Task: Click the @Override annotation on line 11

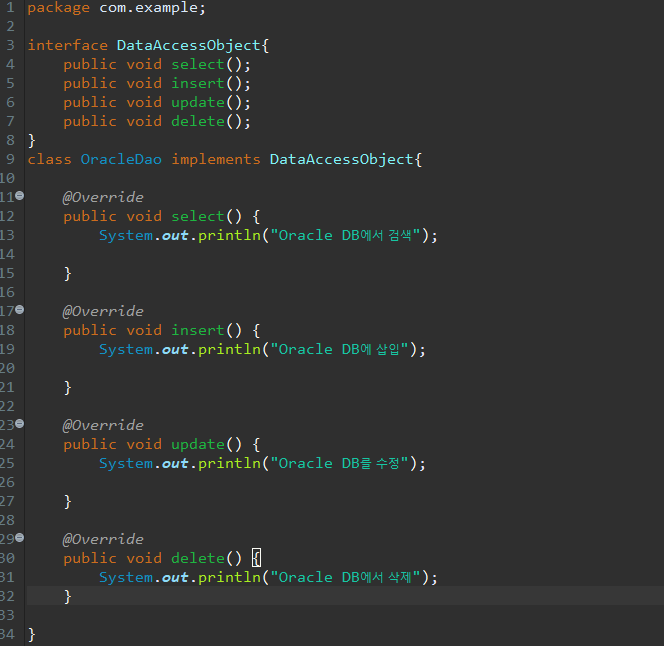Action: (x=103, y=197)
